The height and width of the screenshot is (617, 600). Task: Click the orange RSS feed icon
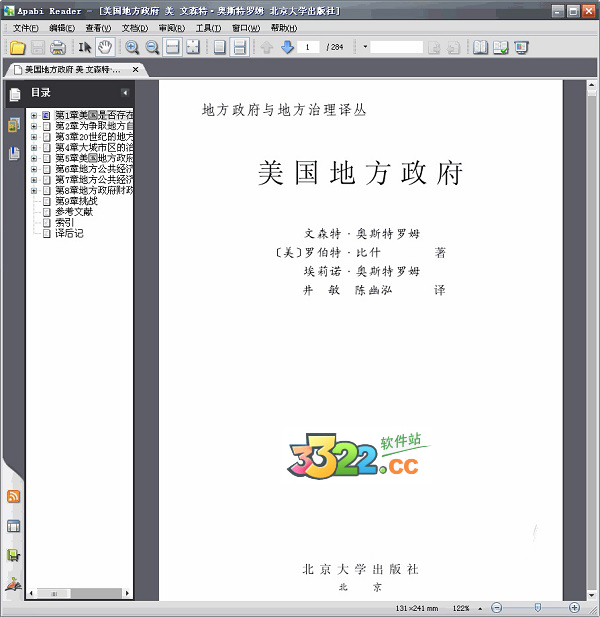click(x=14, y=497)
